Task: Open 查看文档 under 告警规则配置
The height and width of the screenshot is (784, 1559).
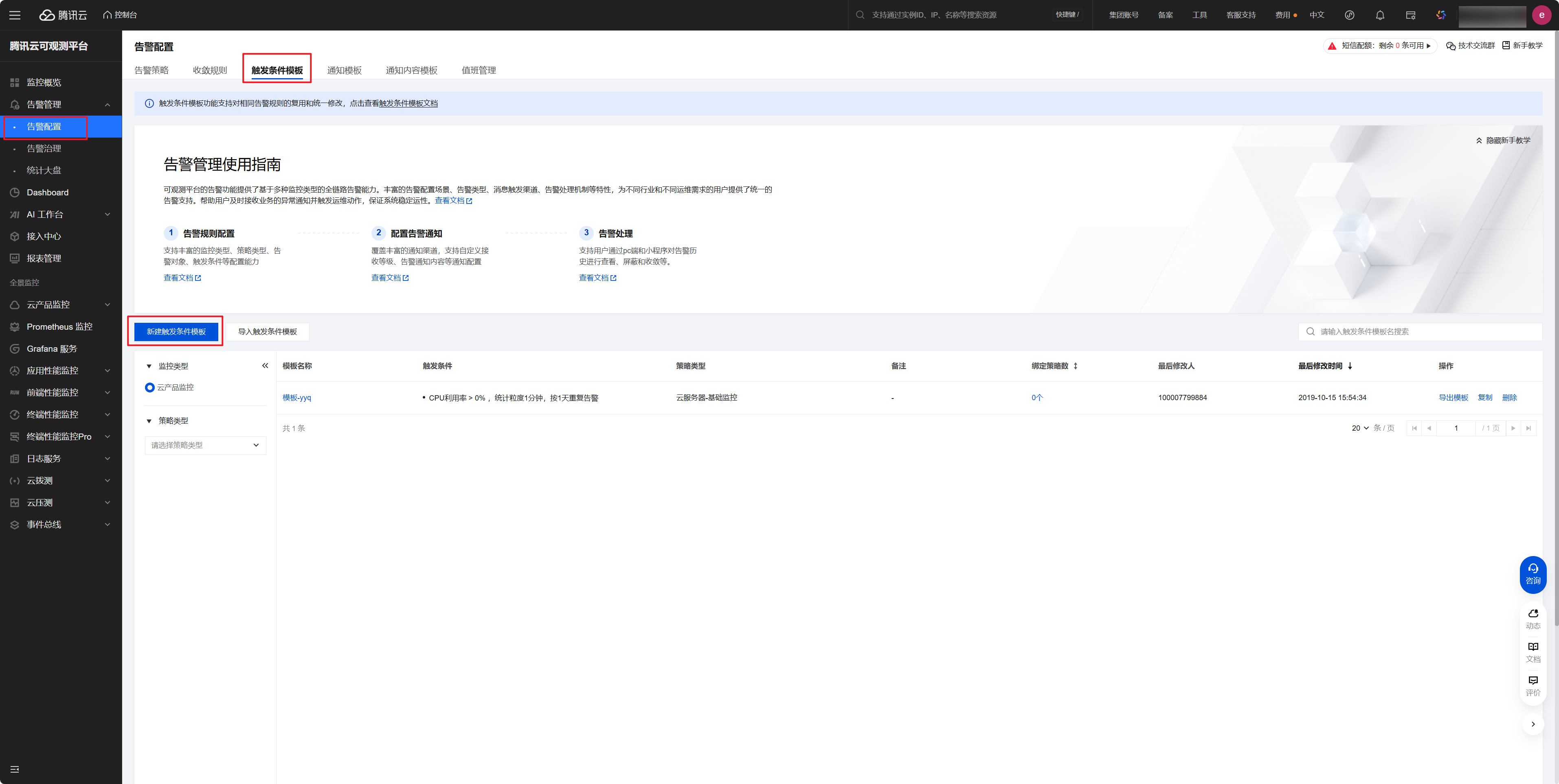Action: (x=182, y=278)
